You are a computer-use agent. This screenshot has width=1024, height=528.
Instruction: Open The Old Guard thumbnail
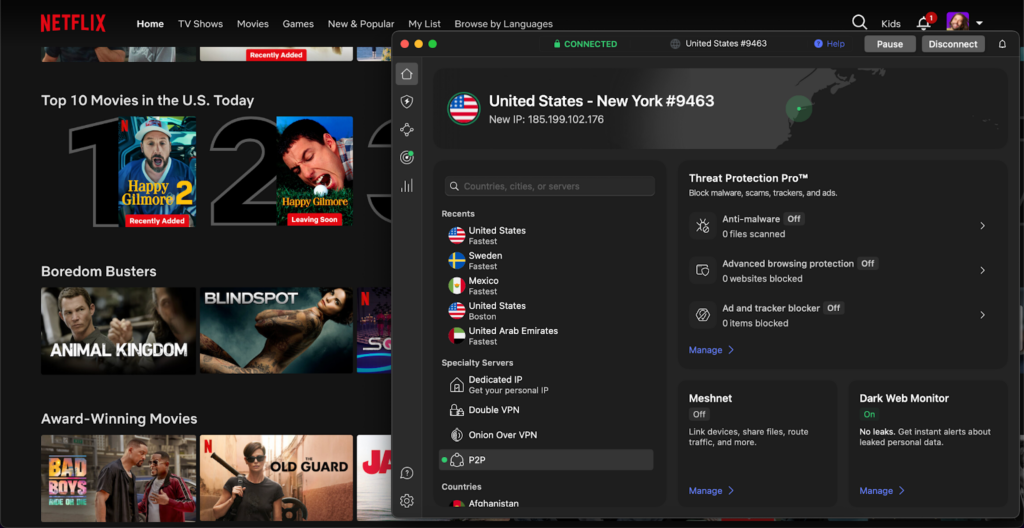click(276, 478)
